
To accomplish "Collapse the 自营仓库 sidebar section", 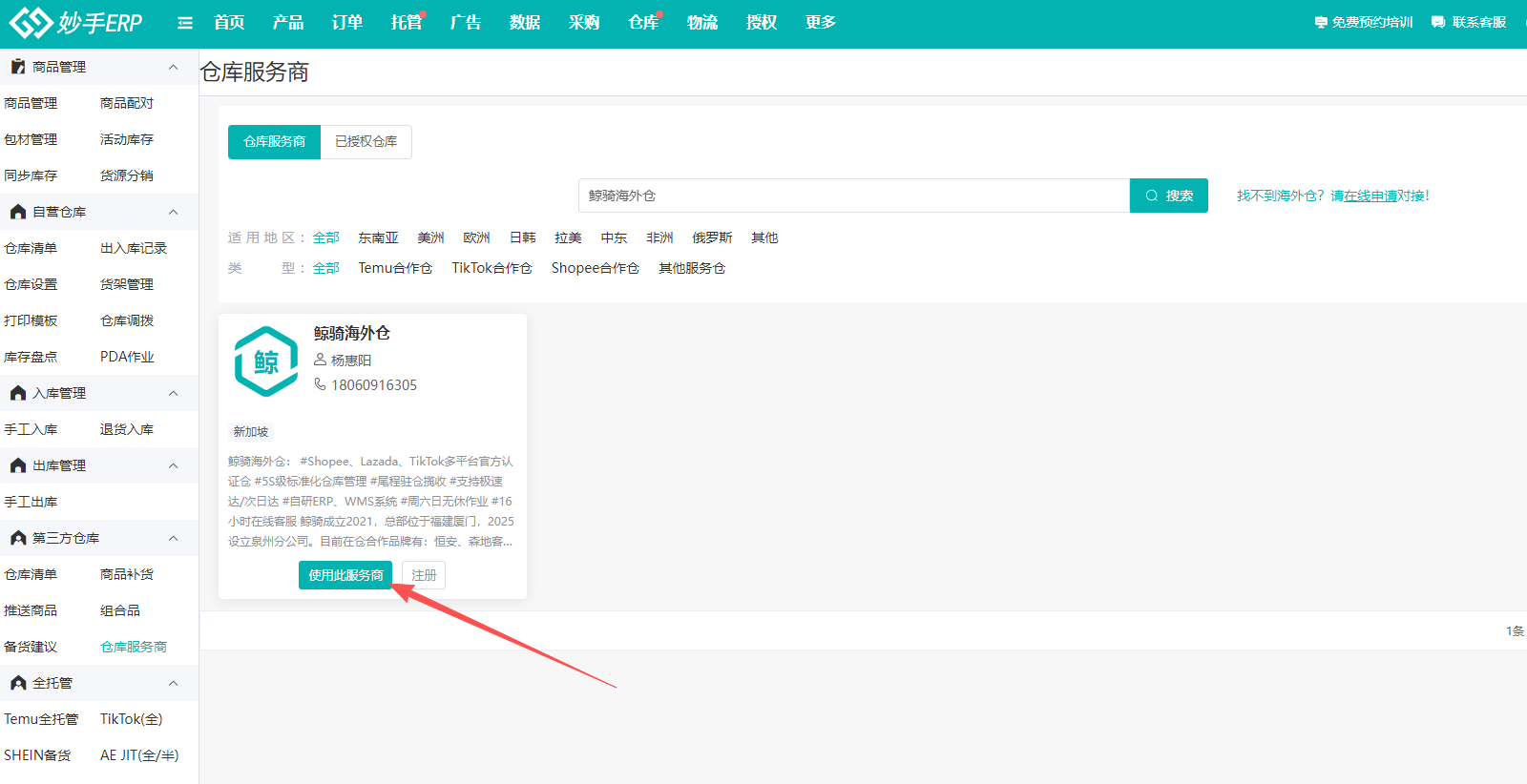I will 173,212.
